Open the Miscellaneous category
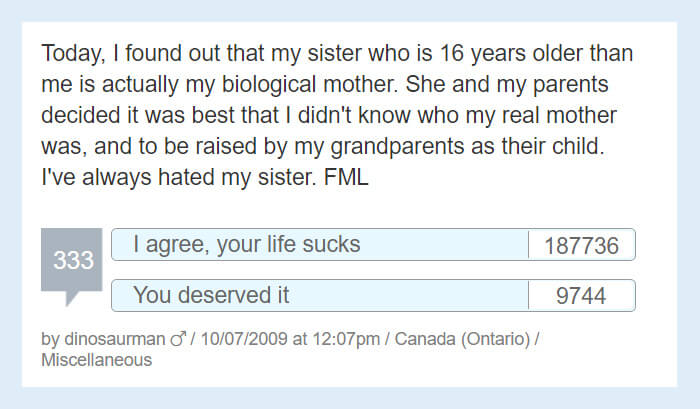 (x=96, y=360)
